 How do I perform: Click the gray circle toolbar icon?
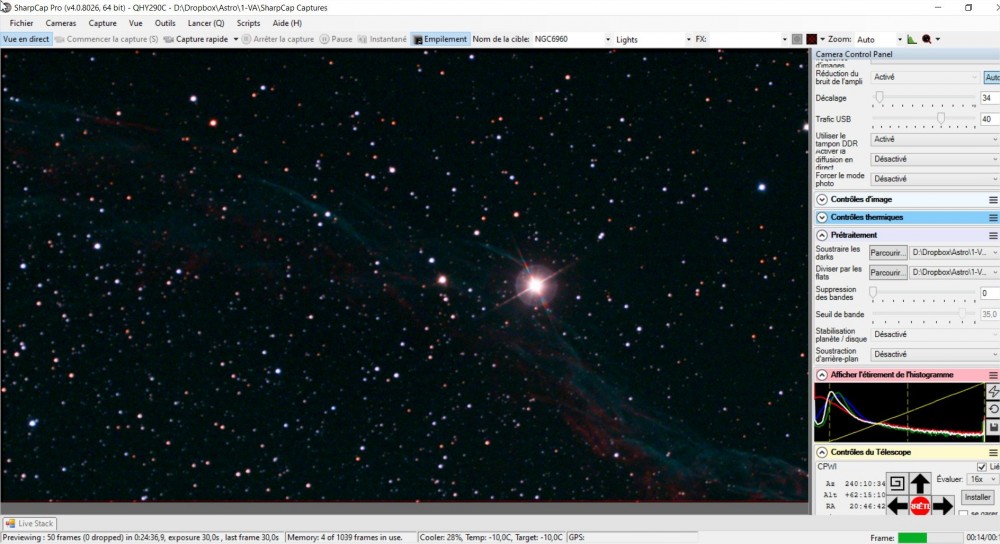[797, 39]
